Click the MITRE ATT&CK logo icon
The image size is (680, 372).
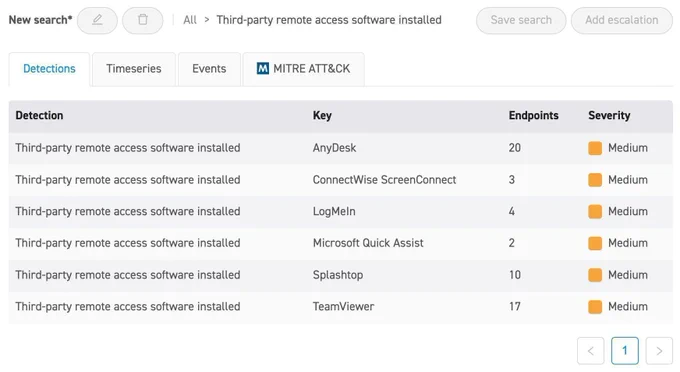point(263,69)
